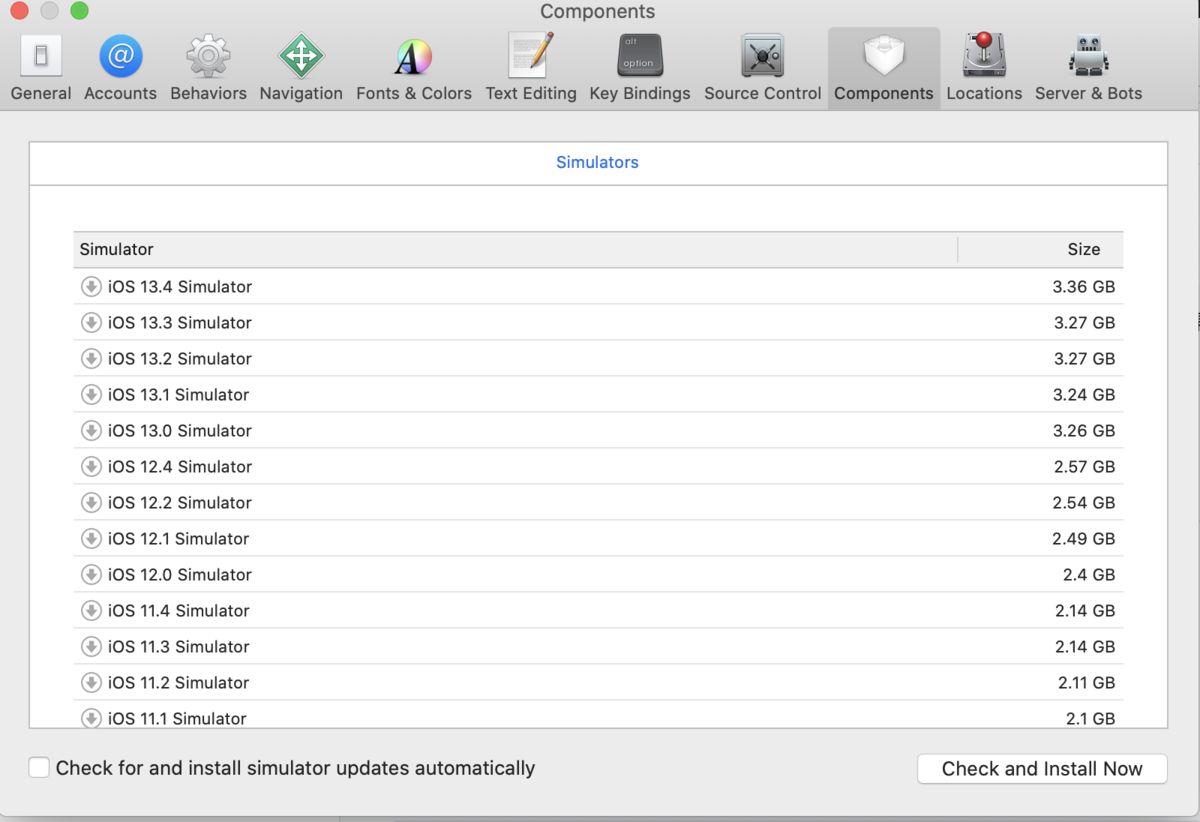Viewport: 1200px width, 822px height.
Task: Open the Accounts preferences pane
Action: 120,67
